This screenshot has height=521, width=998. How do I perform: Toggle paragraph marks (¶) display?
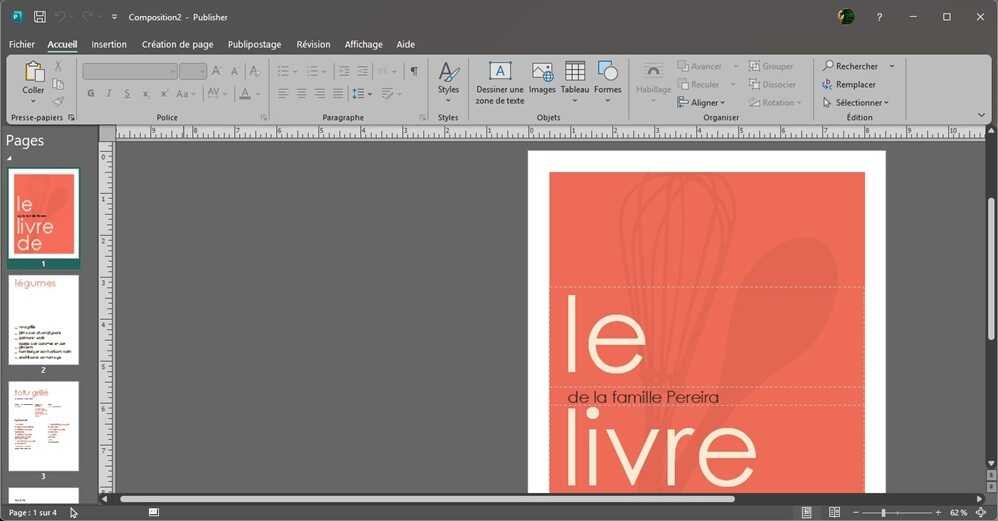pos(413,71)
